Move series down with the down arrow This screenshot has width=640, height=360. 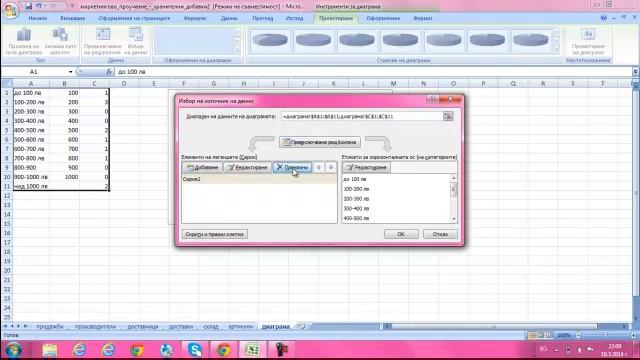[331, 167]
